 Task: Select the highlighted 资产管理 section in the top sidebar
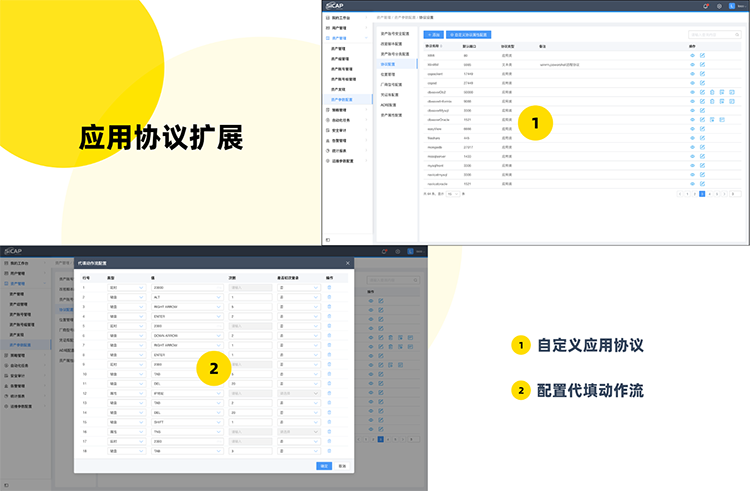coord(344,36)
